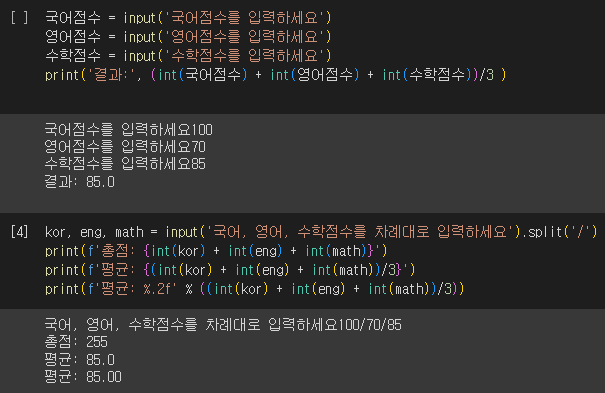This screenshot has height=393, width=605.
Task: Click output line '수학점수를 입력하세요85'
Action: coord(125,164)
